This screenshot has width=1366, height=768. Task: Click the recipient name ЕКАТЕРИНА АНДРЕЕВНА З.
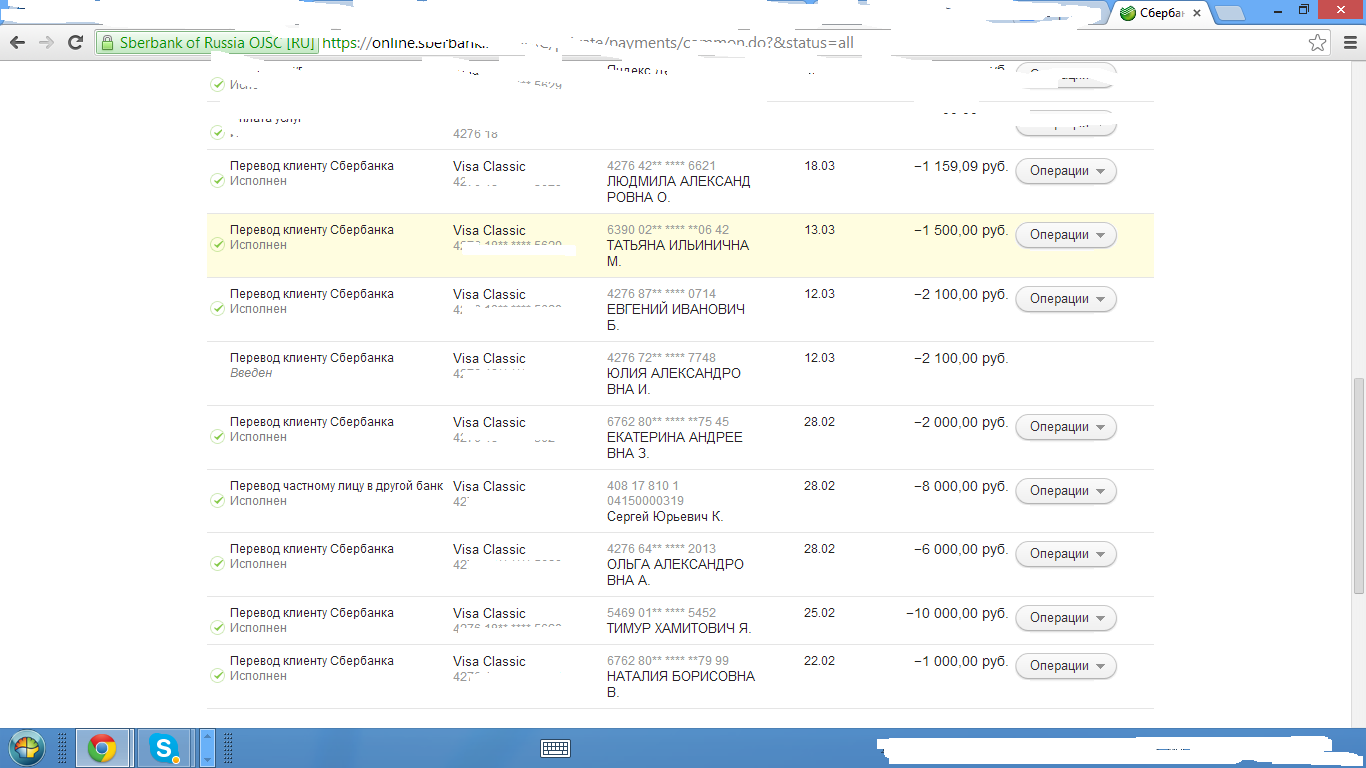pyautogui.click(x=675, y=445)
